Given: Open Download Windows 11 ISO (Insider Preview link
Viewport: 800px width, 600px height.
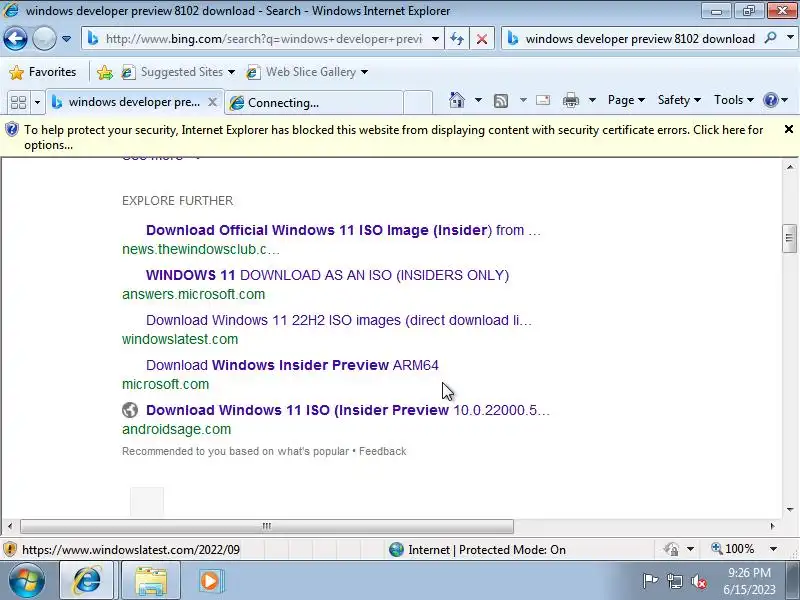Looking at the screenshot, I should (x=348, y=410).
